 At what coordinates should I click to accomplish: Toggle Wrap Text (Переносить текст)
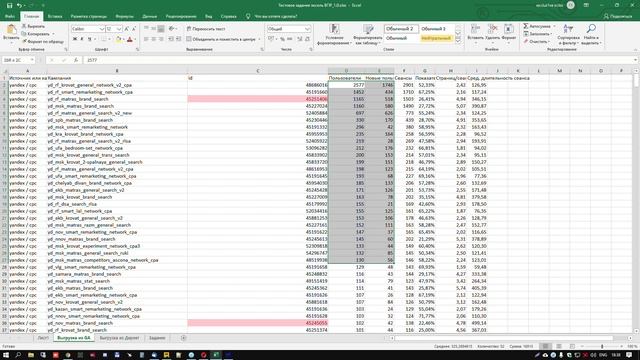206,29
